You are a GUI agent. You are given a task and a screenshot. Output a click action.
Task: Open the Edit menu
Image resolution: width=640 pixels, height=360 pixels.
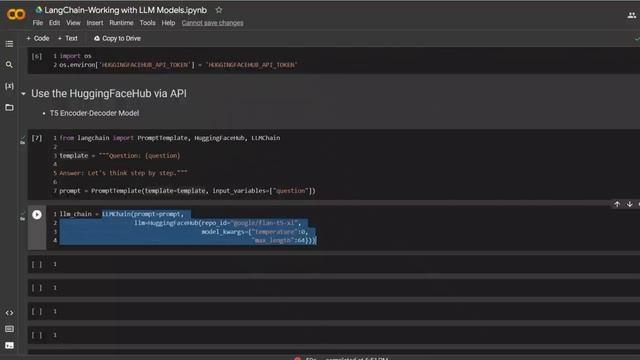54,23
